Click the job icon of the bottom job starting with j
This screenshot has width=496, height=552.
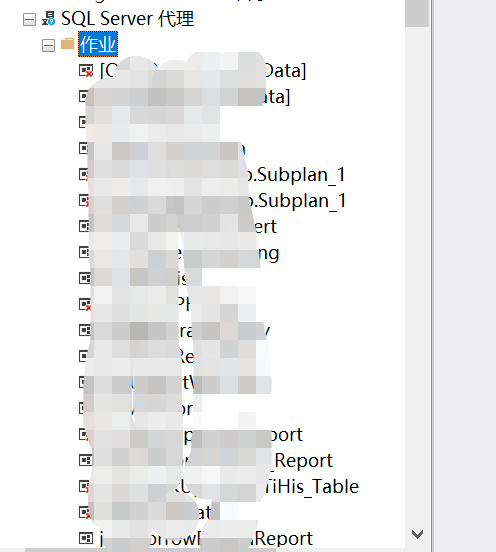[86, 538]
